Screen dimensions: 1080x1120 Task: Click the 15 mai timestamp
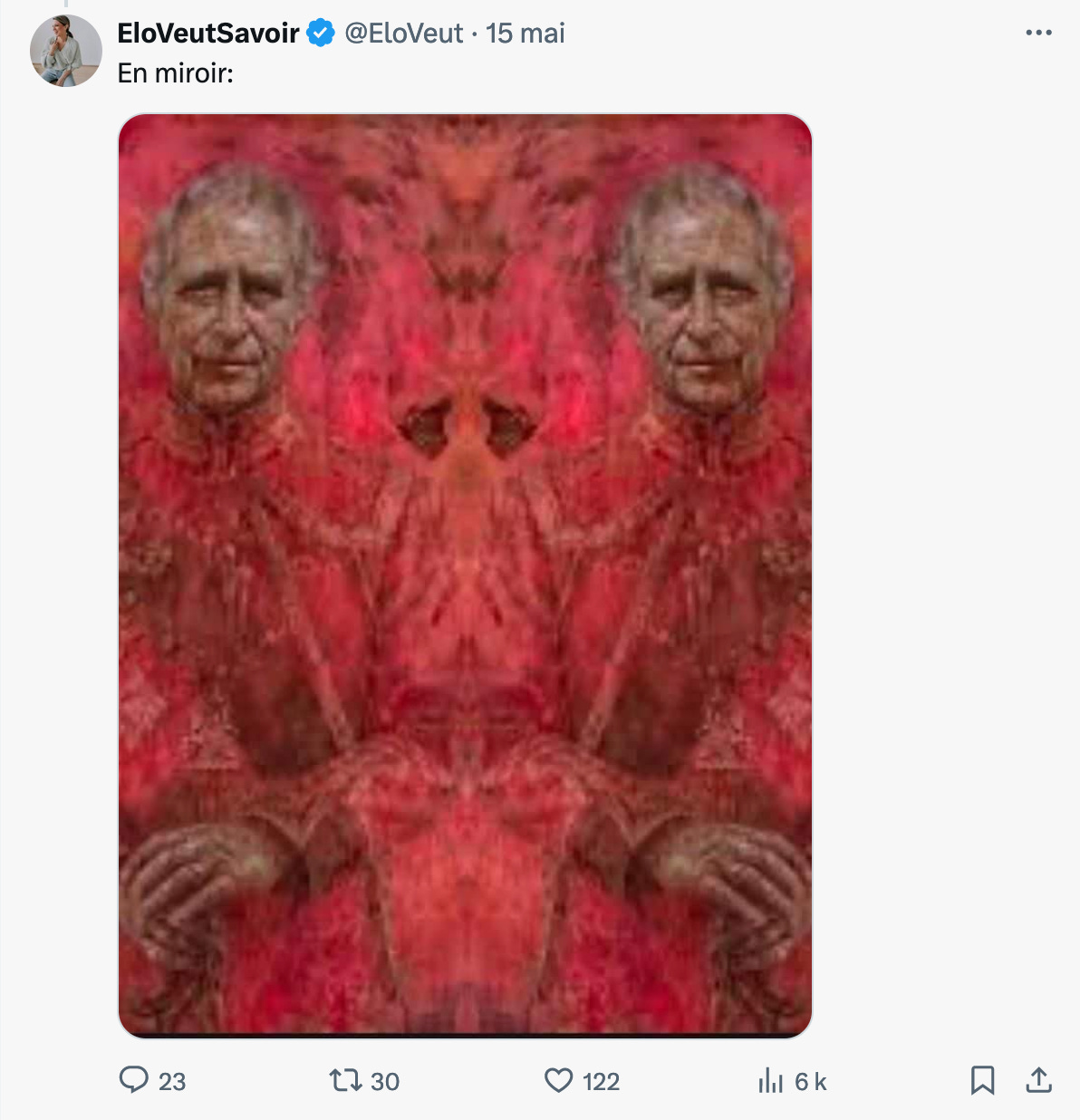pos(526,34)
